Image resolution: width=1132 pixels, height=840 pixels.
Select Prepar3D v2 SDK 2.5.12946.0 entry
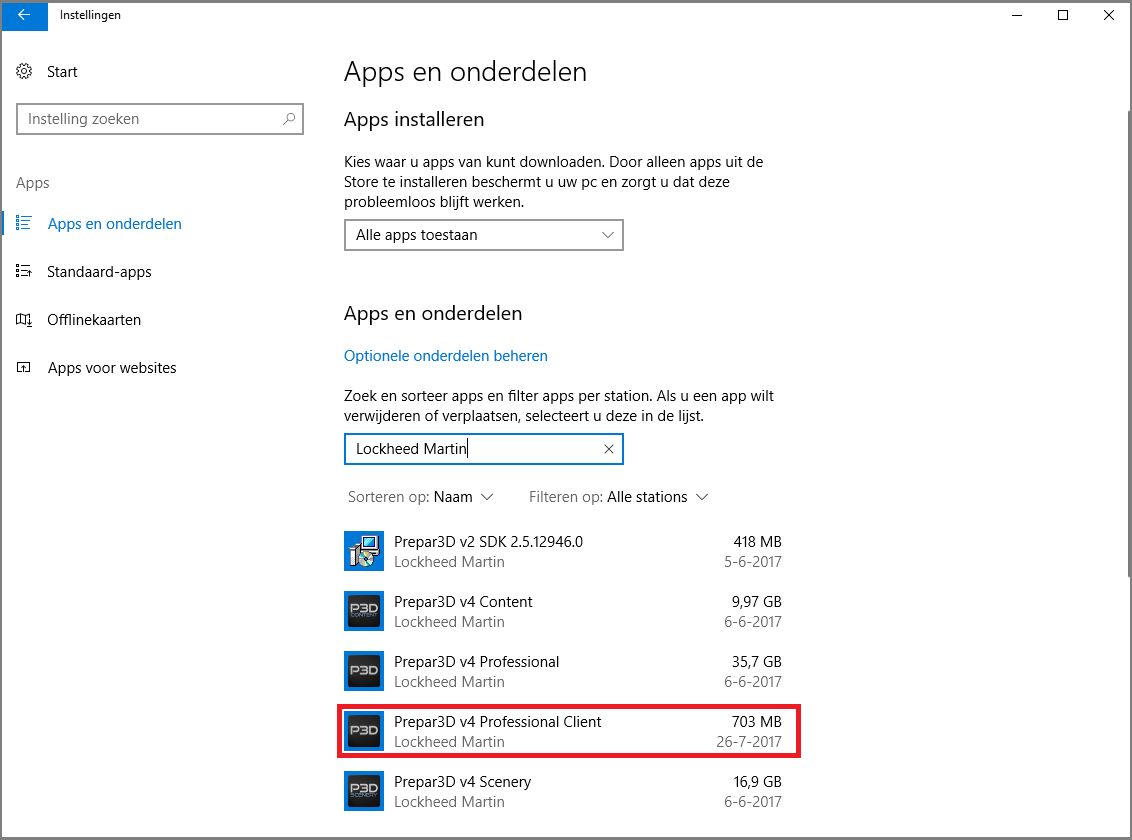pos(488,542)
